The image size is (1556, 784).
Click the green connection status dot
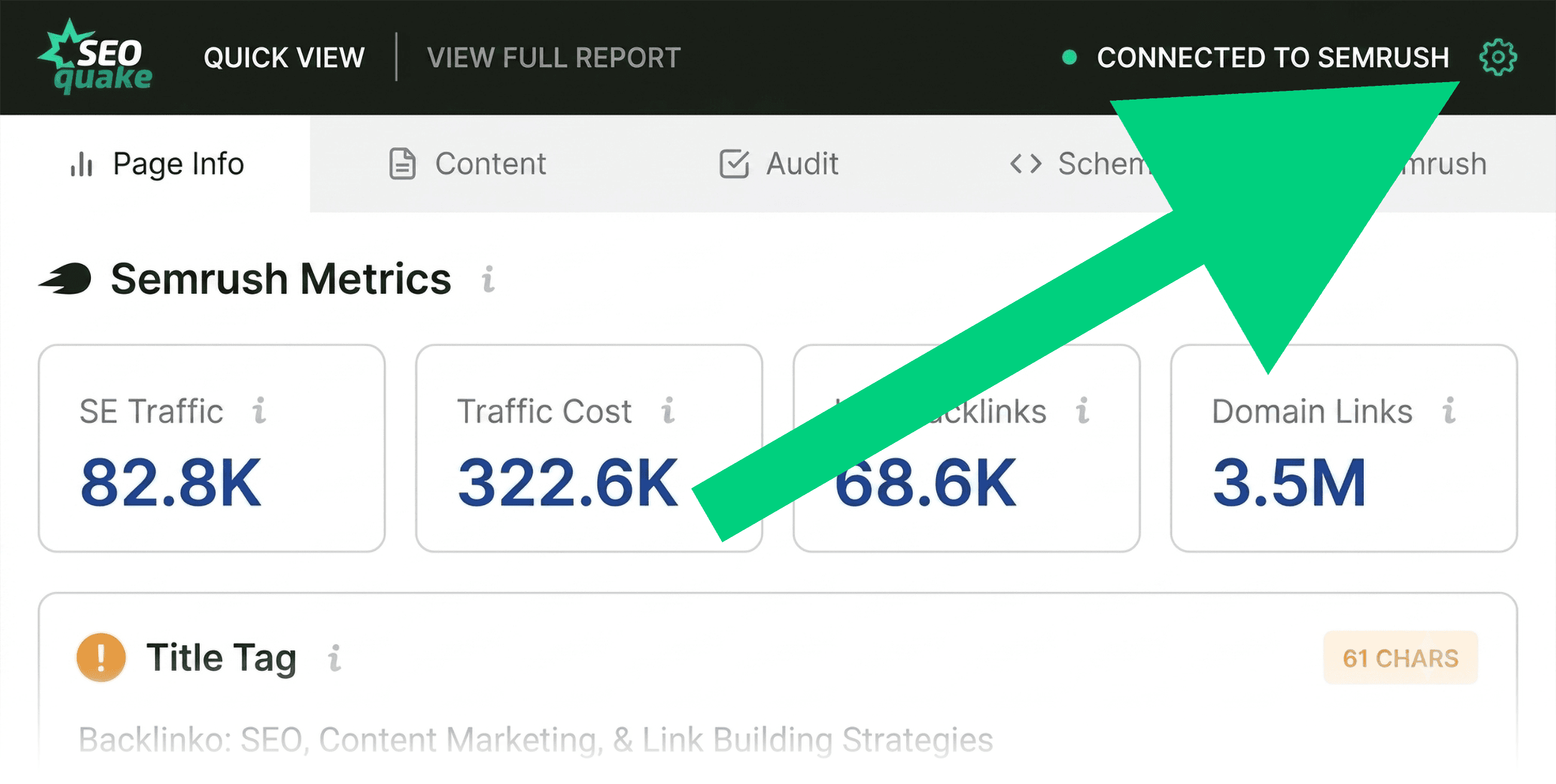[x=1069, y=58]
